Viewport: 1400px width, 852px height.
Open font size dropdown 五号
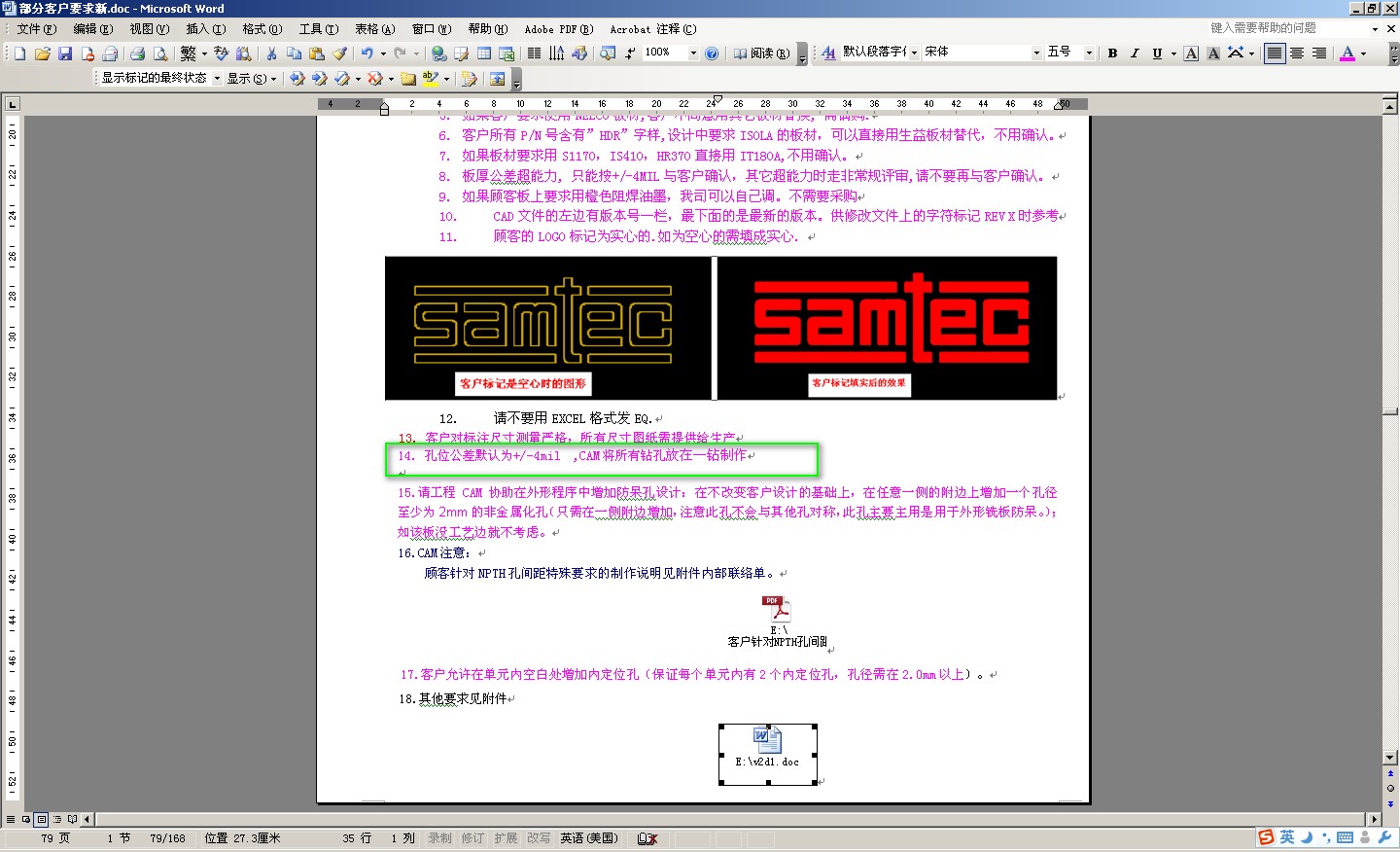(1089, 53)
